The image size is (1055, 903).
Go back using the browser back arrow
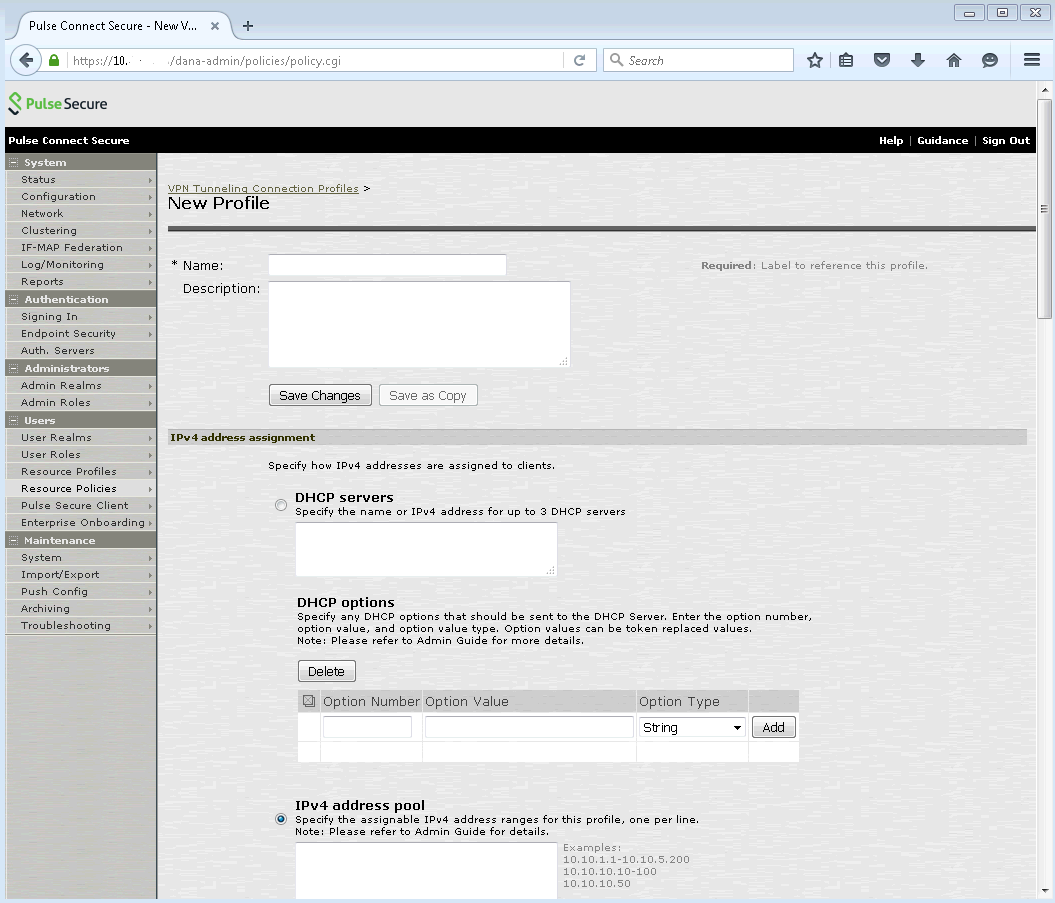(x=26, y=61)
